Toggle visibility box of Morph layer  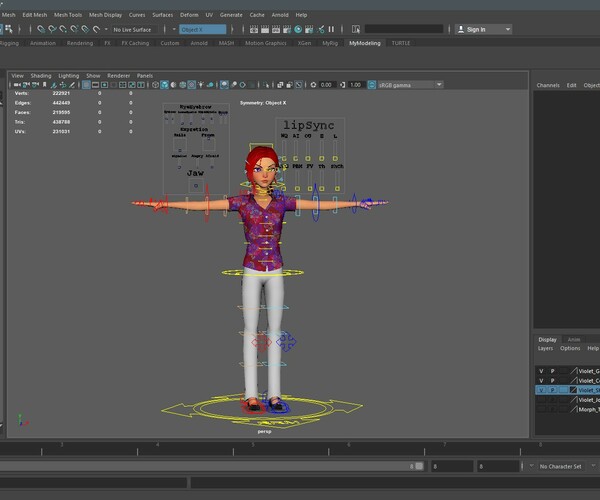coord(541,409)
